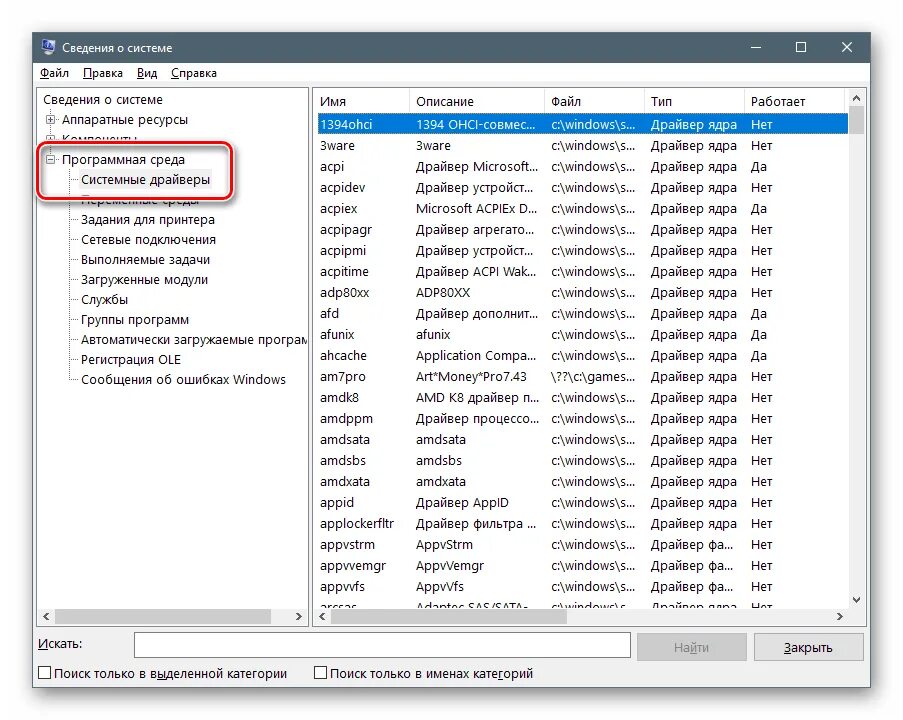Click the tree pane scroll right arrow
Screen dimensions: 903x720
pos(298,616)
